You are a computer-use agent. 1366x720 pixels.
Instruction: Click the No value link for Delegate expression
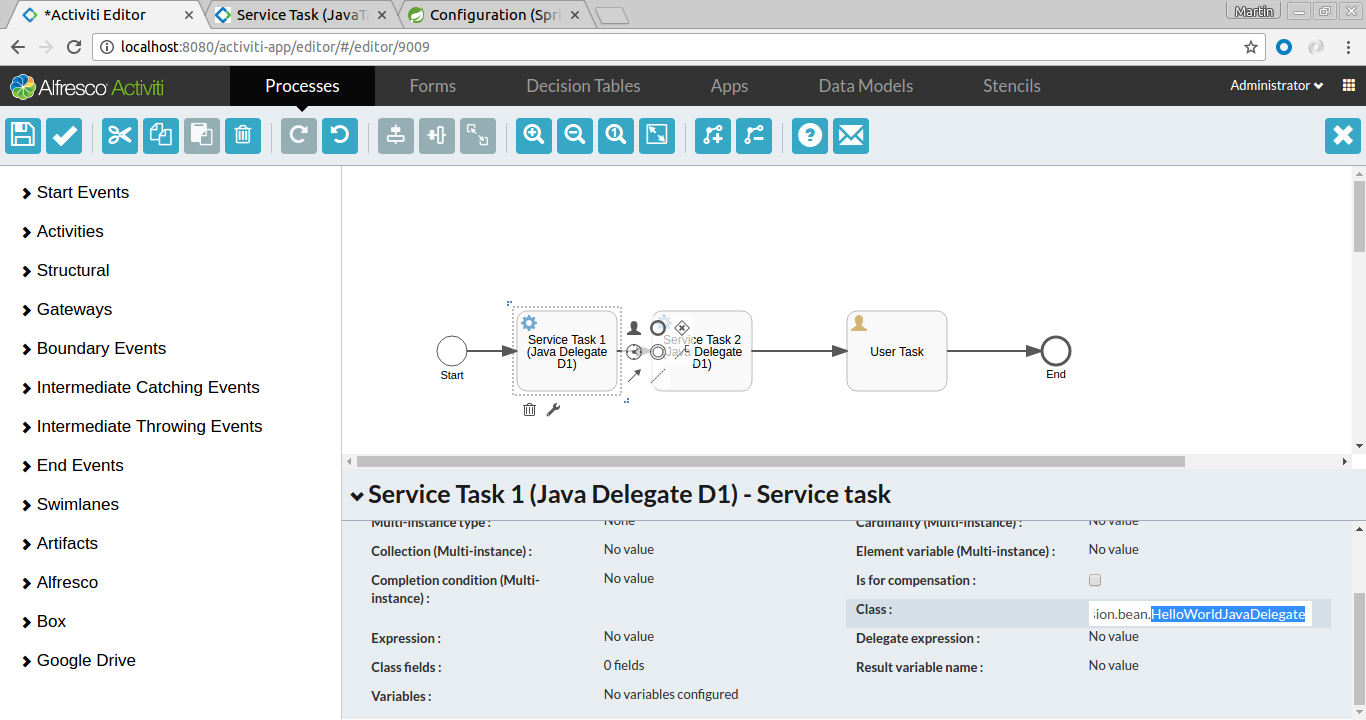click(x=1113, y=637)
